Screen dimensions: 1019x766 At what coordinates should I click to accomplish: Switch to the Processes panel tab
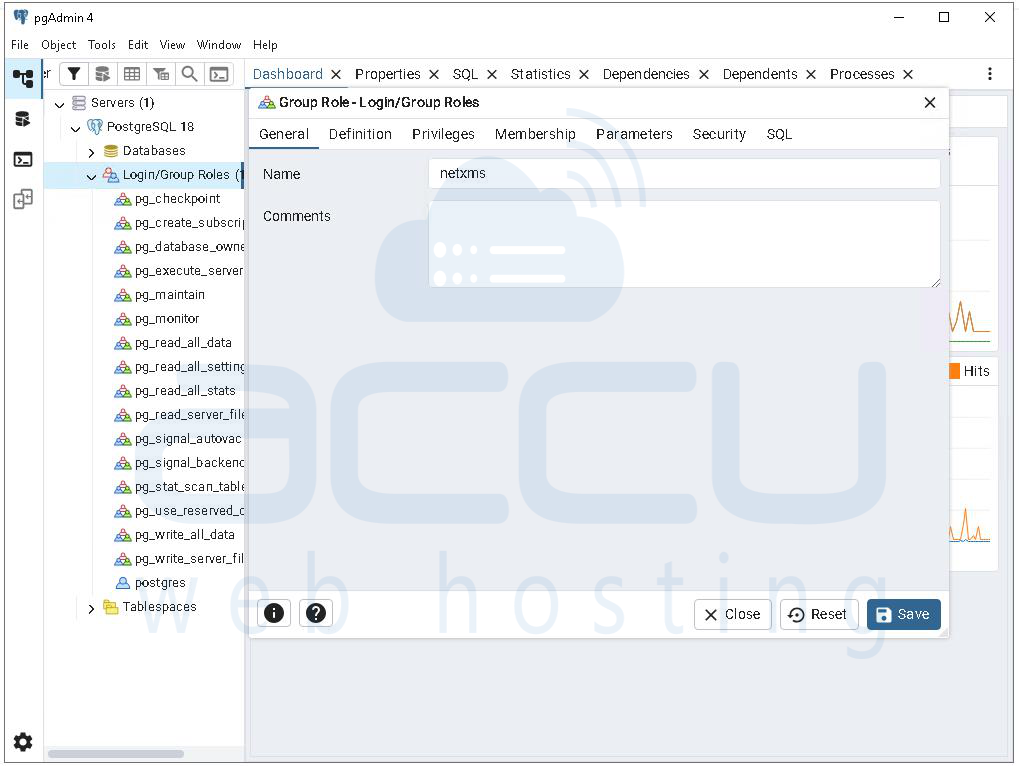pos(862,75)
